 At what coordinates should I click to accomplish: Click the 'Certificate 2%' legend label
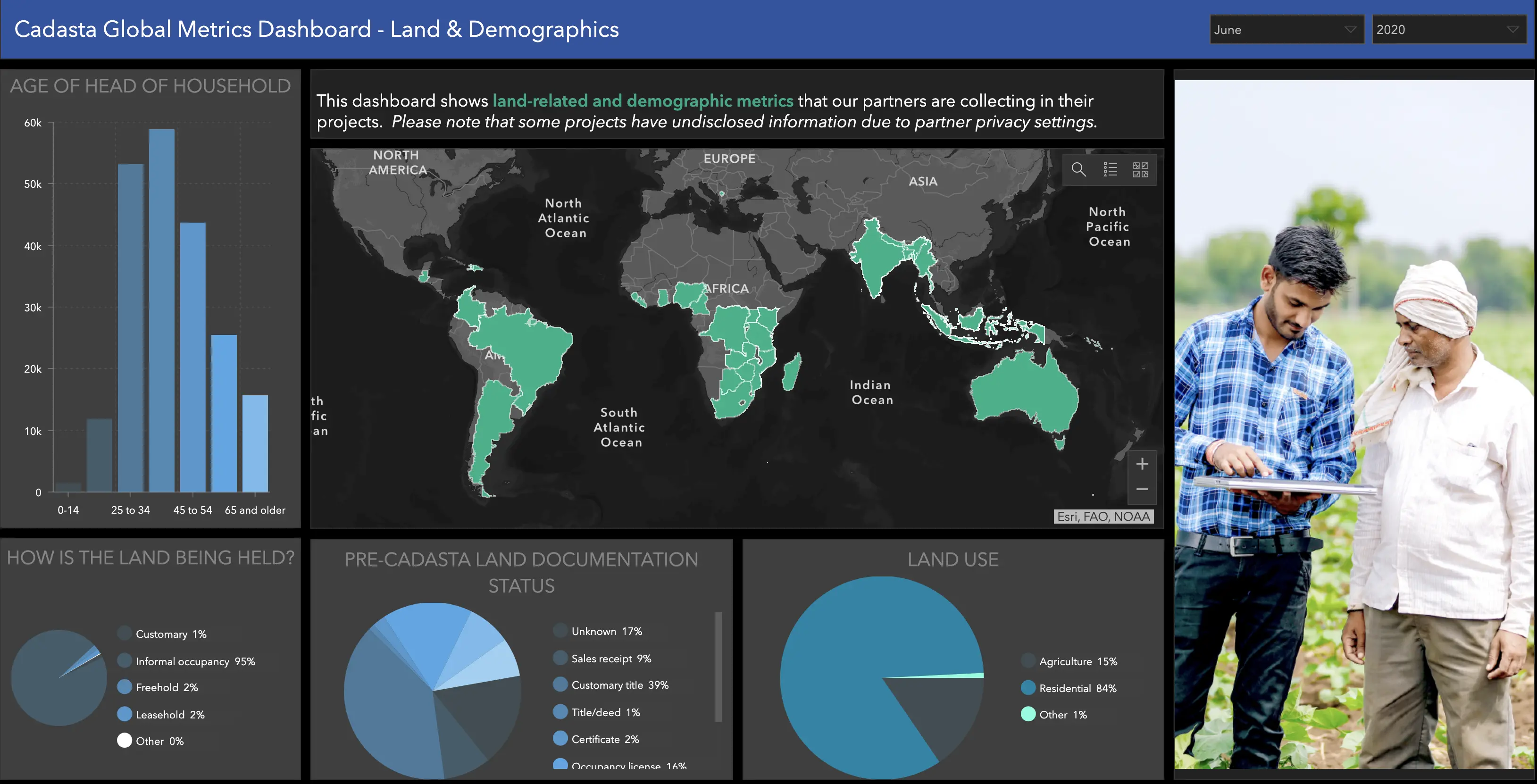tap(605, 739)
